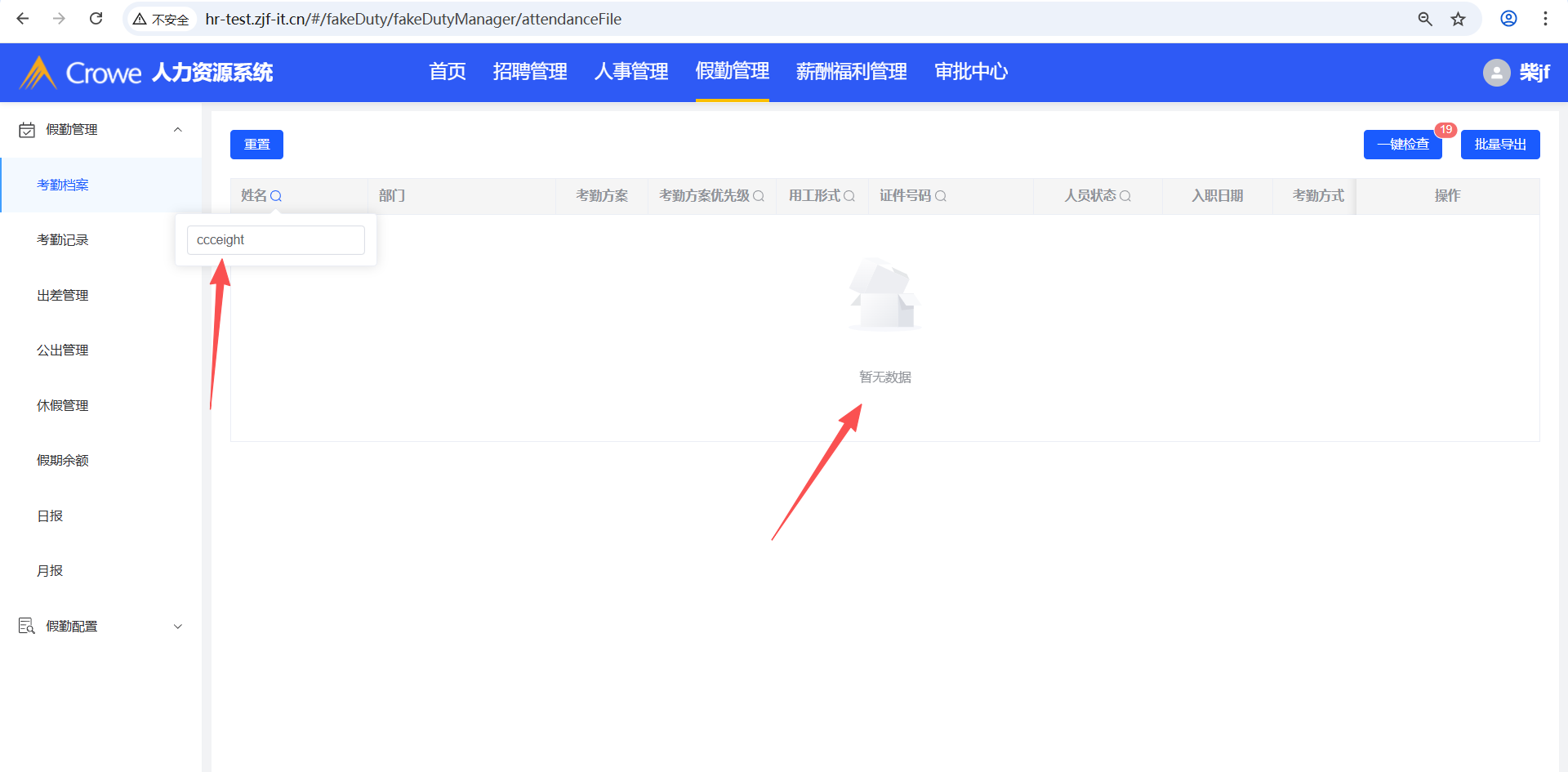Screen dimensions: 1568x772
Task: Open the browser zoom magnifier icon
Action: pyautogui.click(x=1425, y=19)
